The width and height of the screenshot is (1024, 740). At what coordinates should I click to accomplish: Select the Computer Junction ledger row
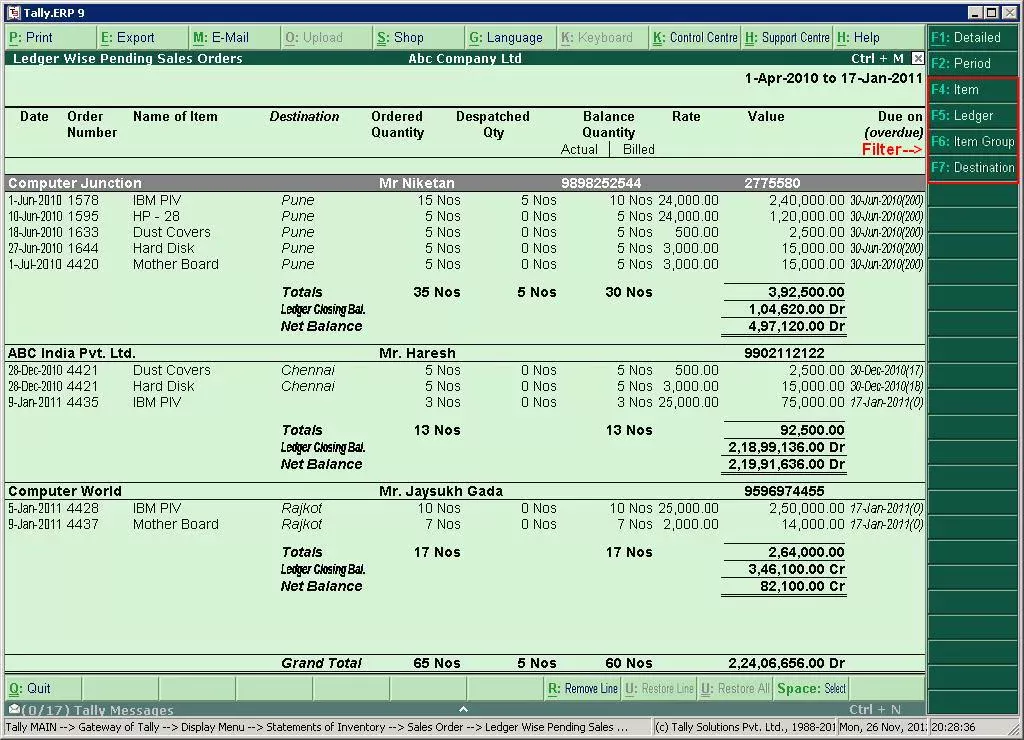pos(75,184)
